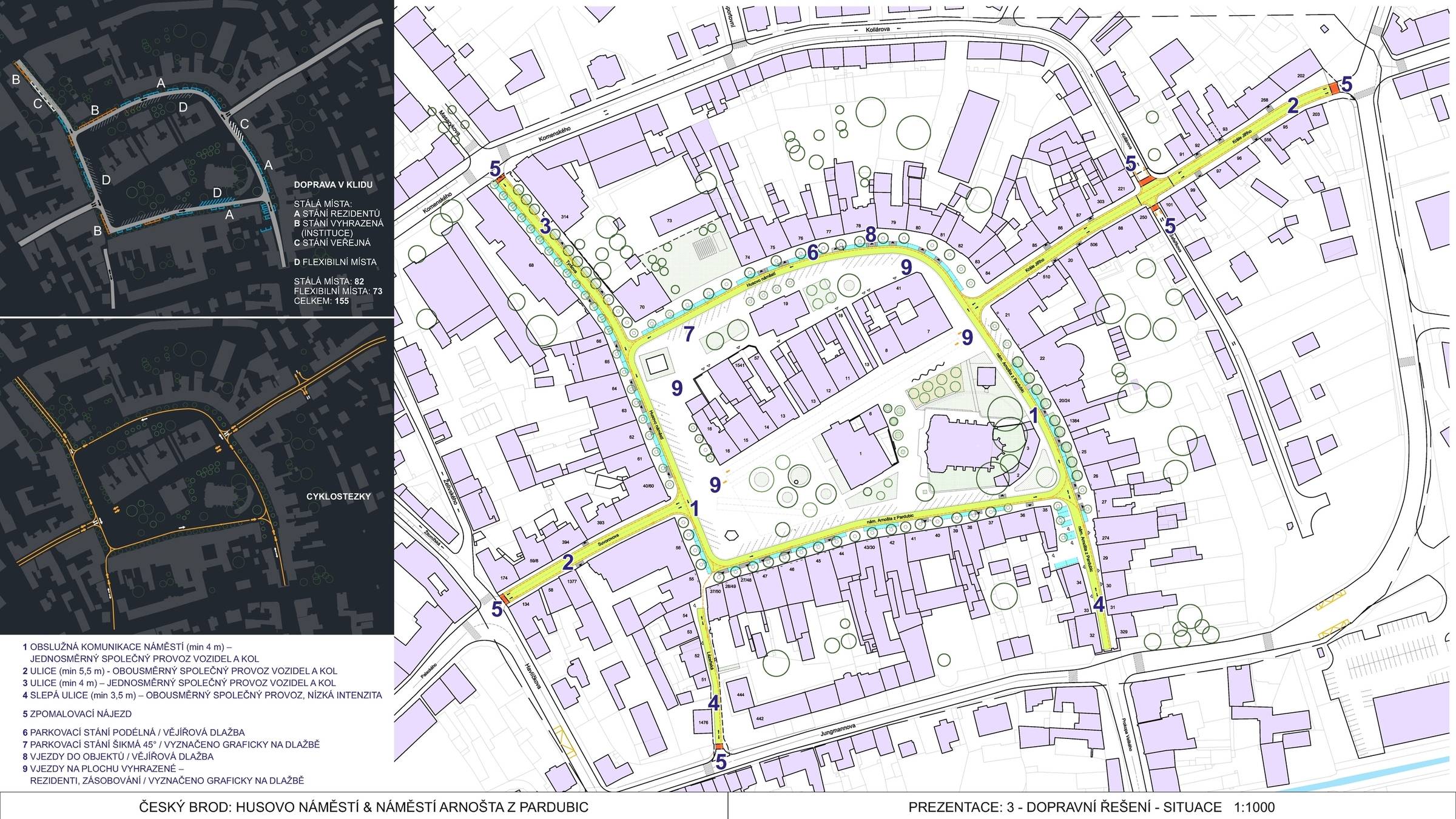Click the number 7 angled parking marker

[x=688, y=334]
